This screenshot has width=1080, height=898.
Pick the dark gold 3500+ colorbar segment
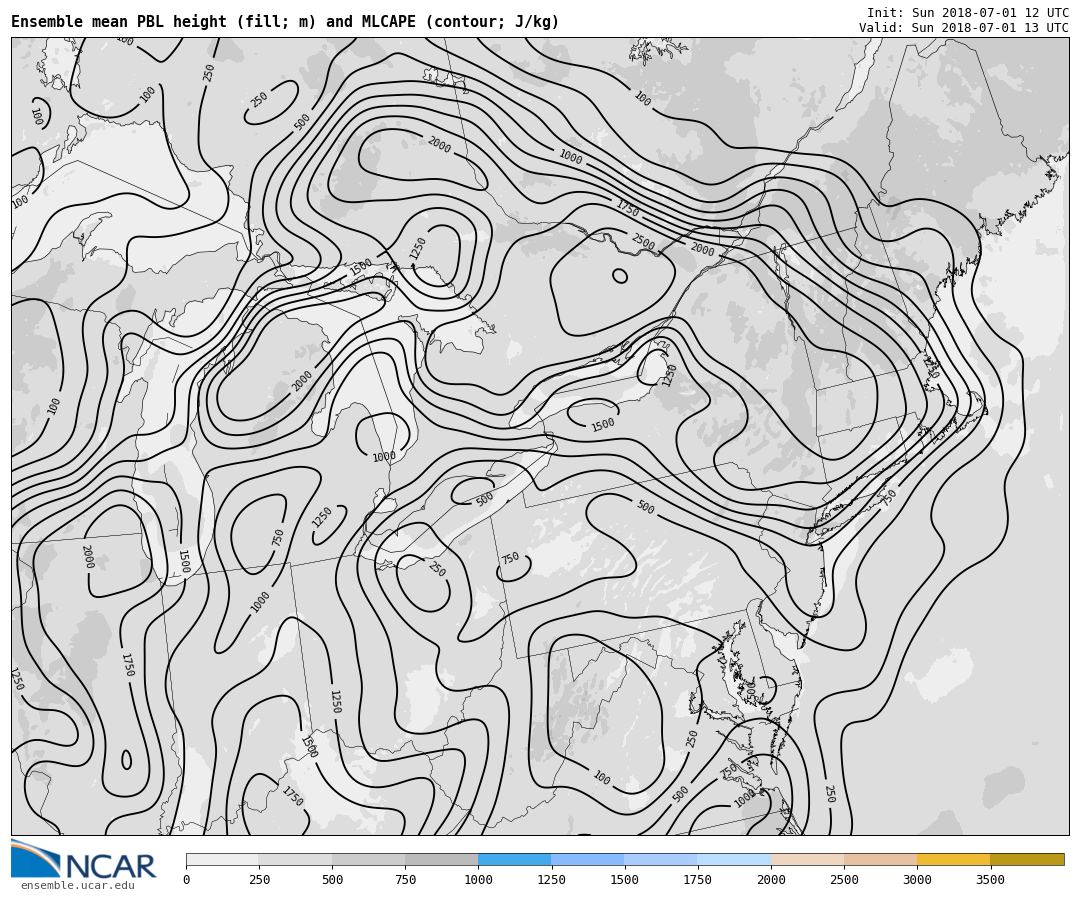pos(1027,859)
